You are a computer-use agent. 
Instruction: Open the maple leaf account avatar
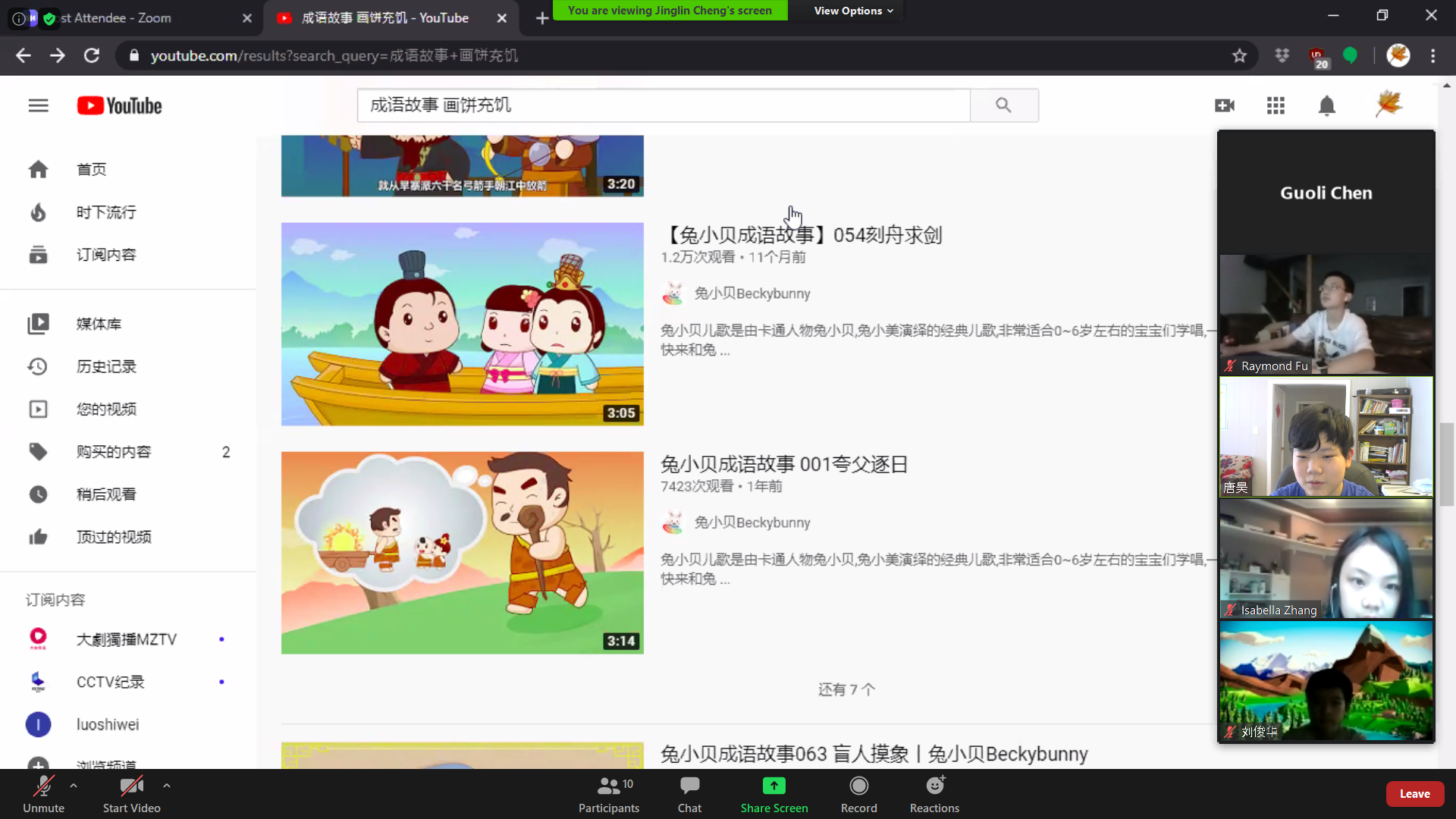[x=1389, y=105]
